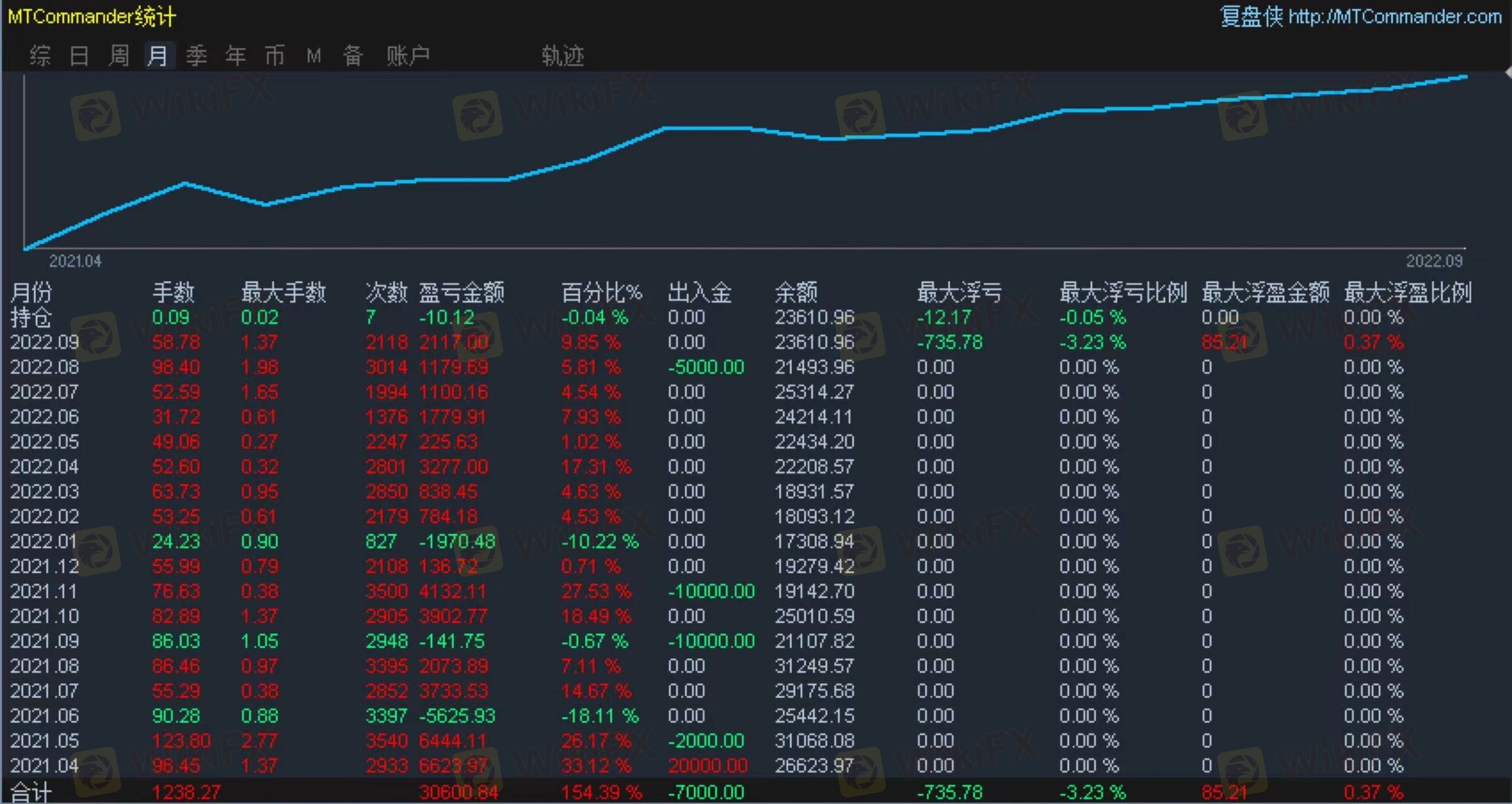1512x804 pixels.
Task: Select the 币 currency tab
Action: point(275,56)
